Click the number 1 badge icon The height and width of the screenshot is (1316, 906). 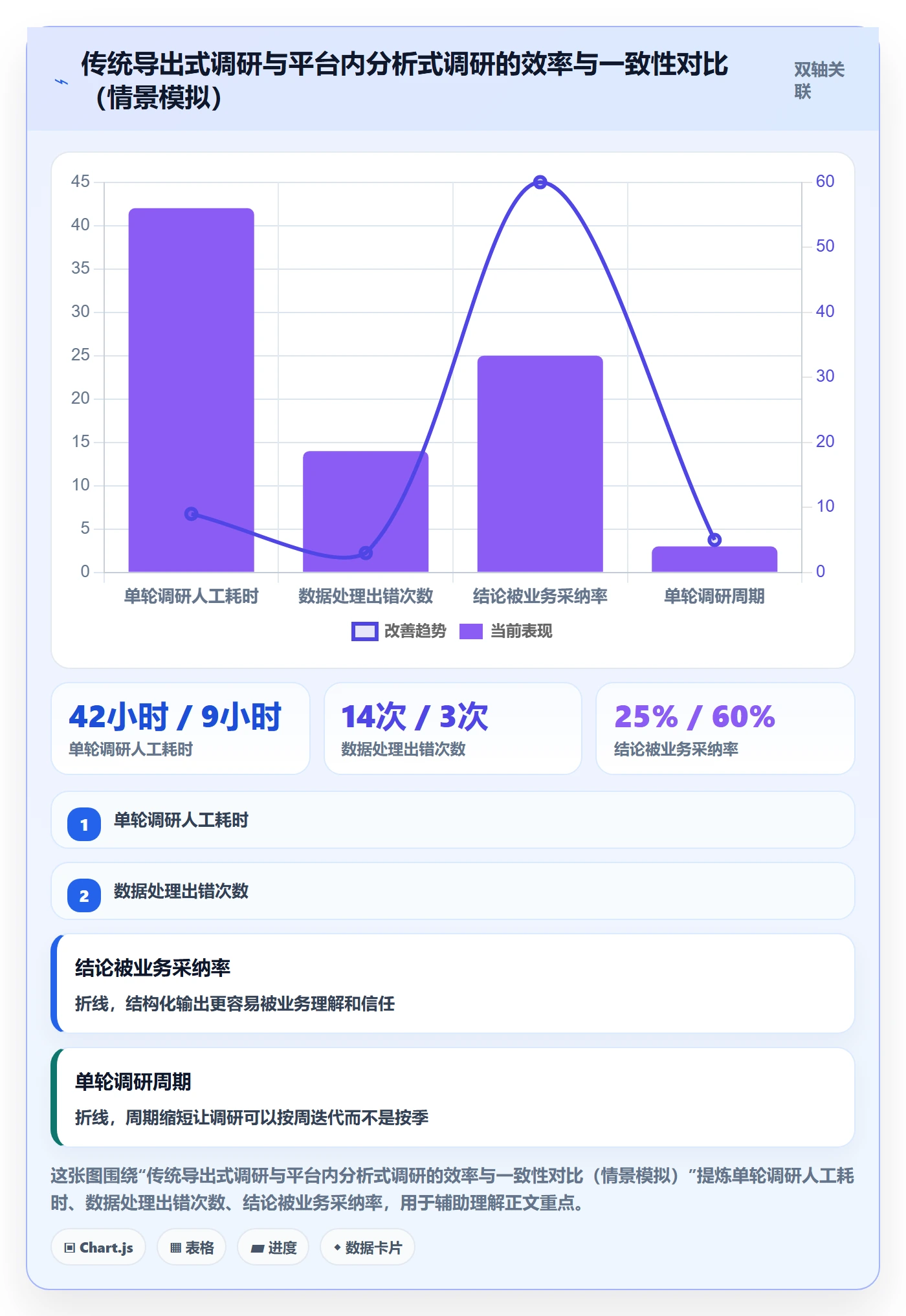[84, 824]
